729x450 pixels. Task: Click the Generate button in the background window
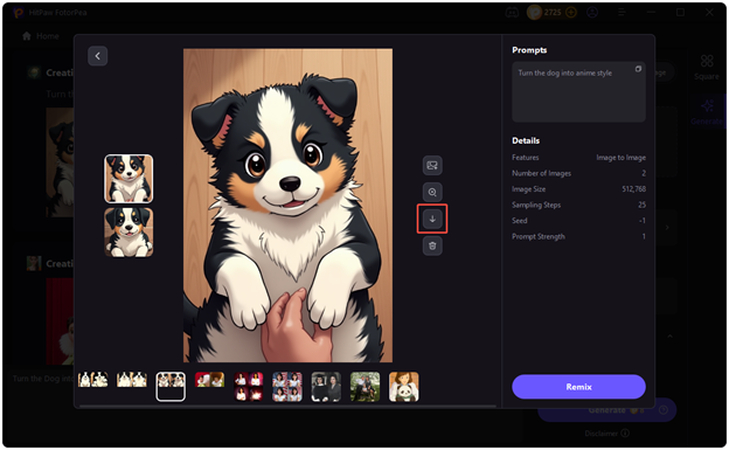click(607, 410)
